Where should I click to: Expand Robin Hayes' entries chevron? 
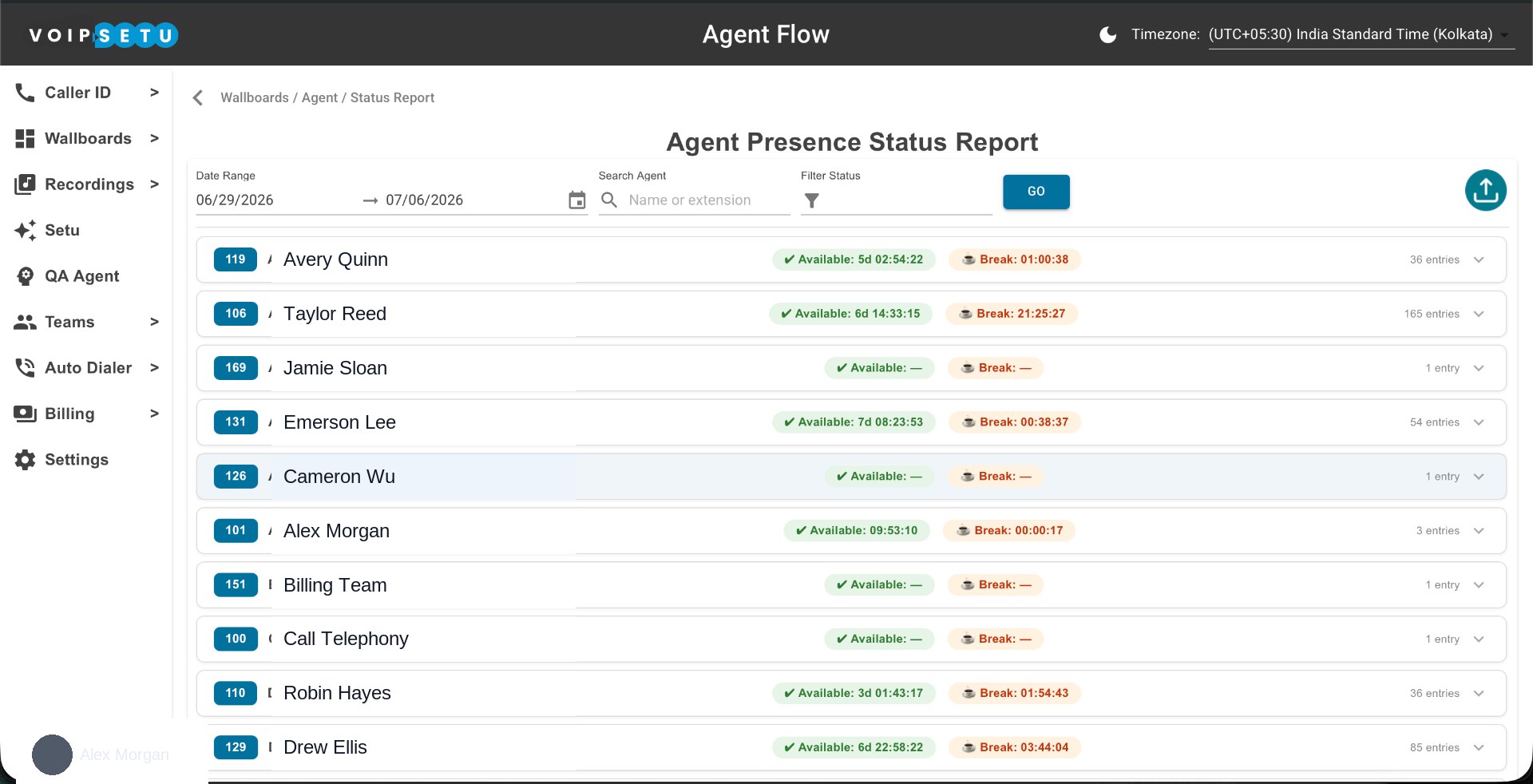coord(1479,694)
